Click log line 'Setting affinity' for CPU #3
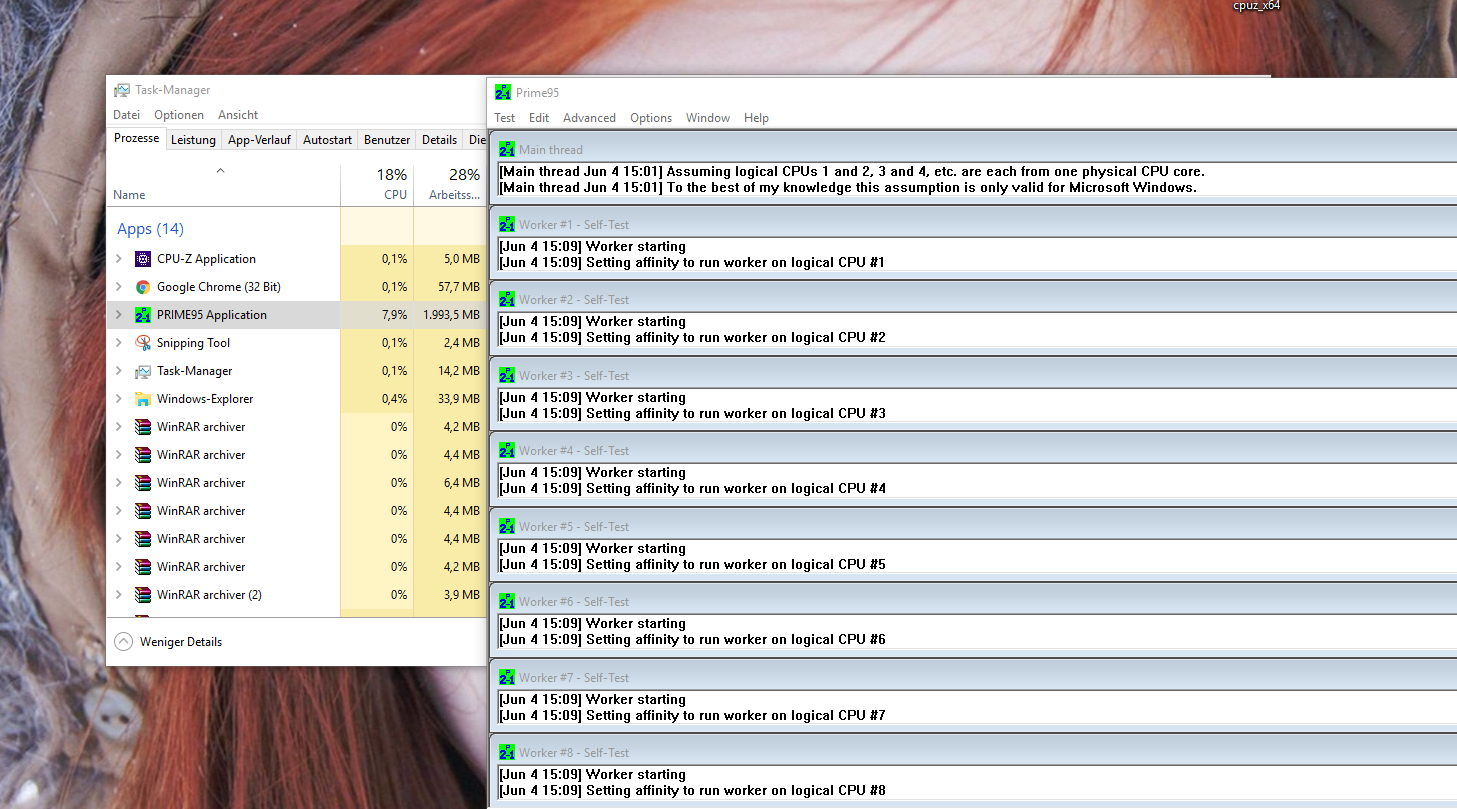 [692, 413]
